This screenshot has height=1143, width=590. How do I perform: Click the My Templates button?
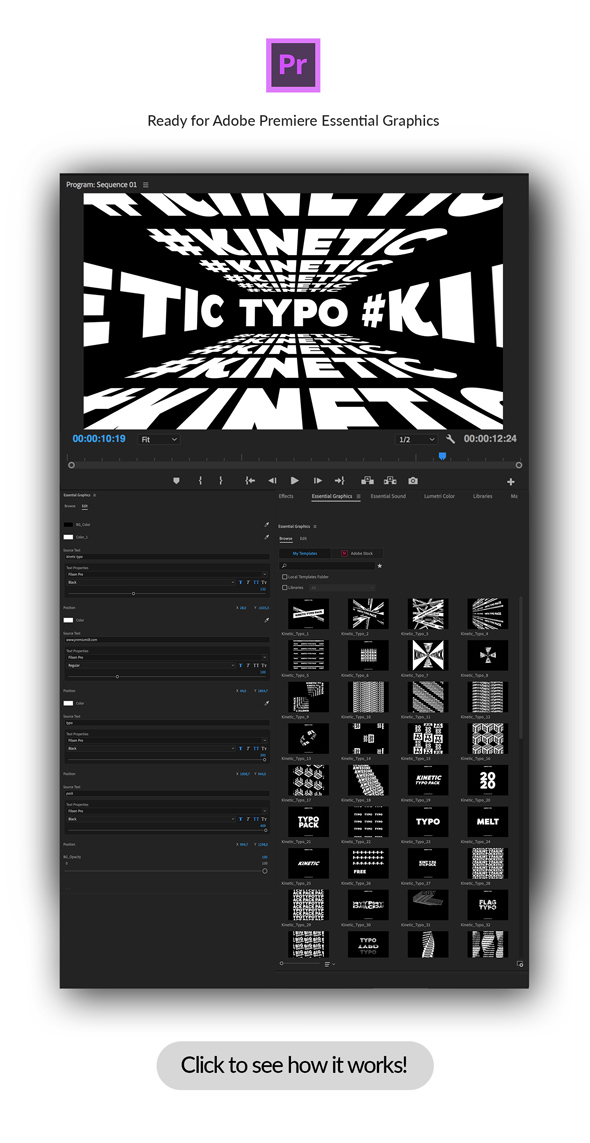click(305, 553)
